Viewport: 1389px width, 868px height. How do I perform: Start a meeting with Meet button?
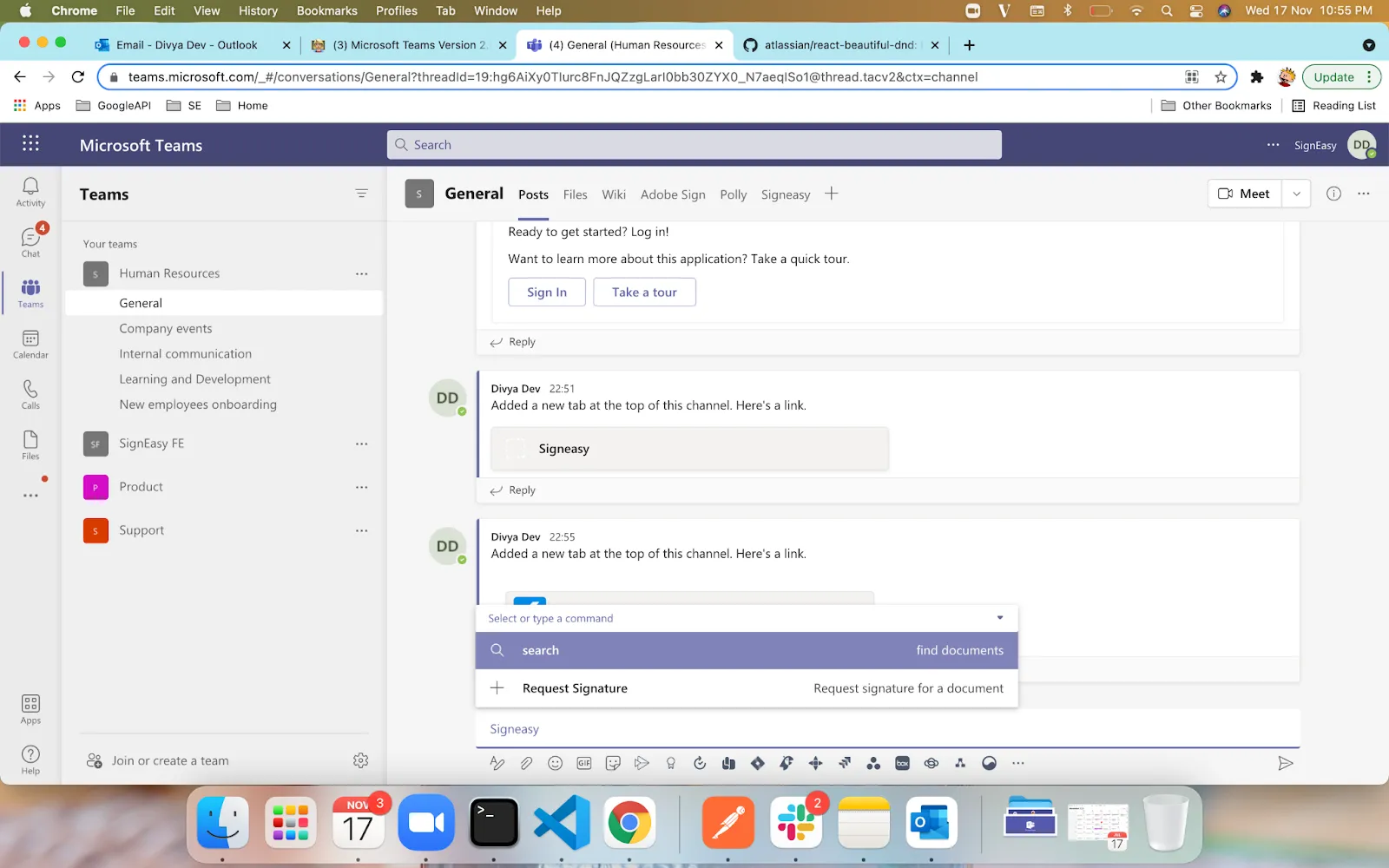(x=1245, y=194)
